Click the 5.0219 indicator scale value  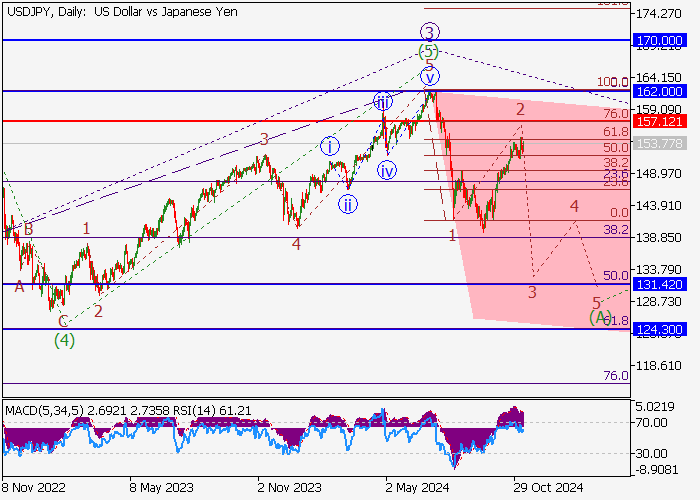[655, 407]
